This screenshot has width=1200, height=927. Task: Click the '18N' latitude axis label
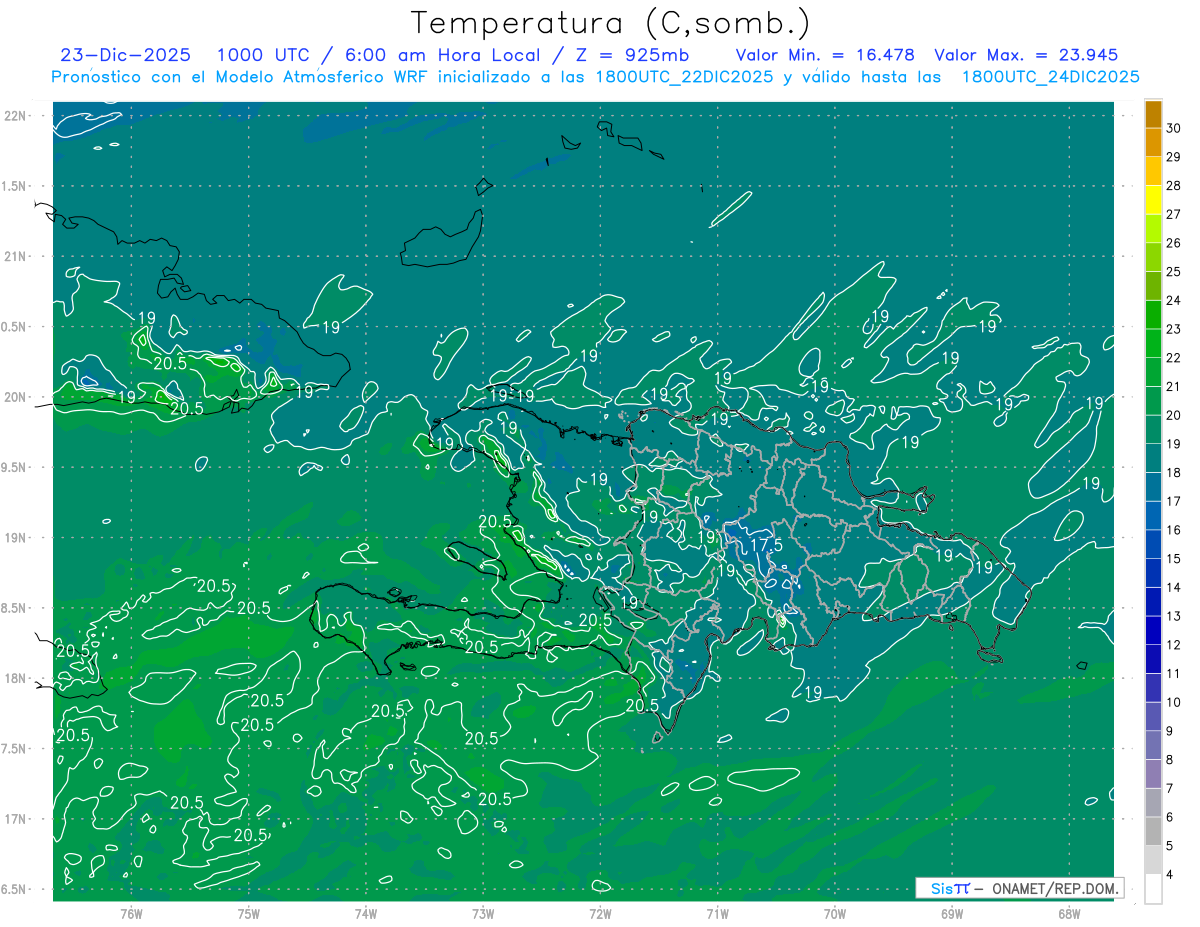coord(17,678)
